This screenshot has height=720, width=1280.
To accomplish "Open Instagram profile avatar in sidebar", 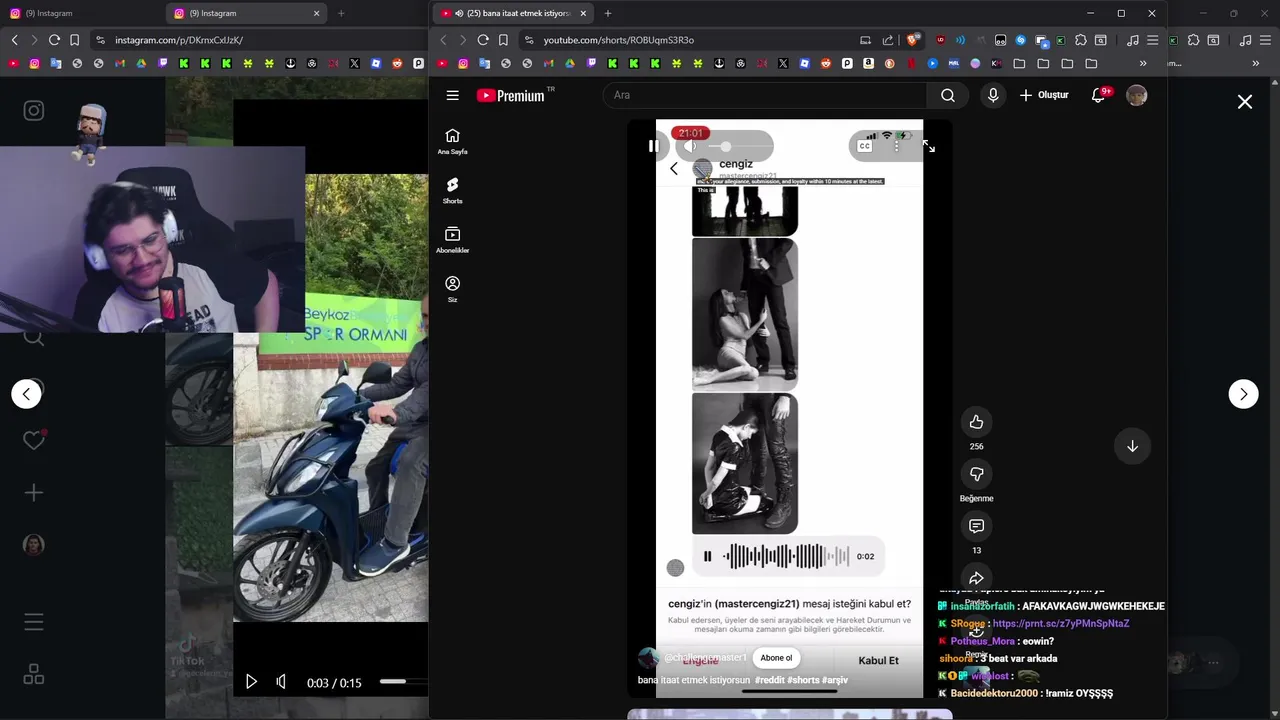I will [x=34, y=544].
